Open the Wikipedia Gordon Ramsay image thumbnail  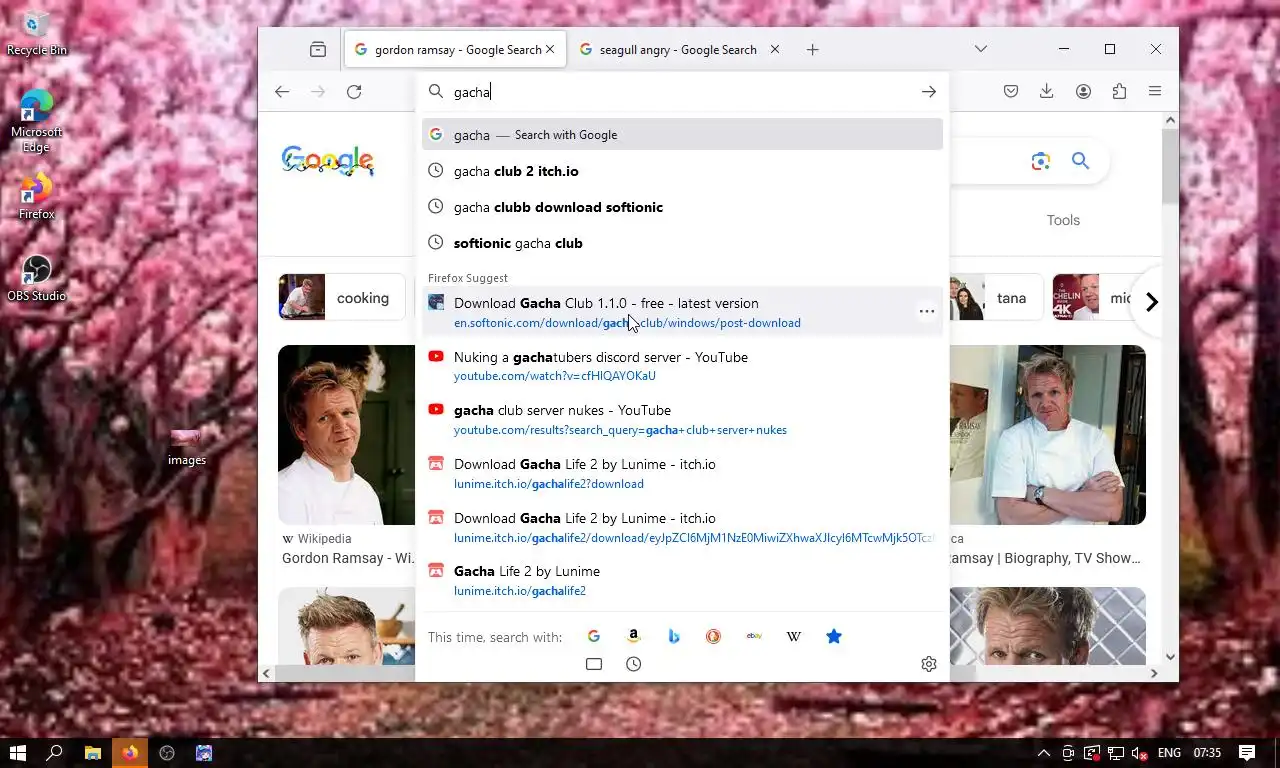click(347, 435)
